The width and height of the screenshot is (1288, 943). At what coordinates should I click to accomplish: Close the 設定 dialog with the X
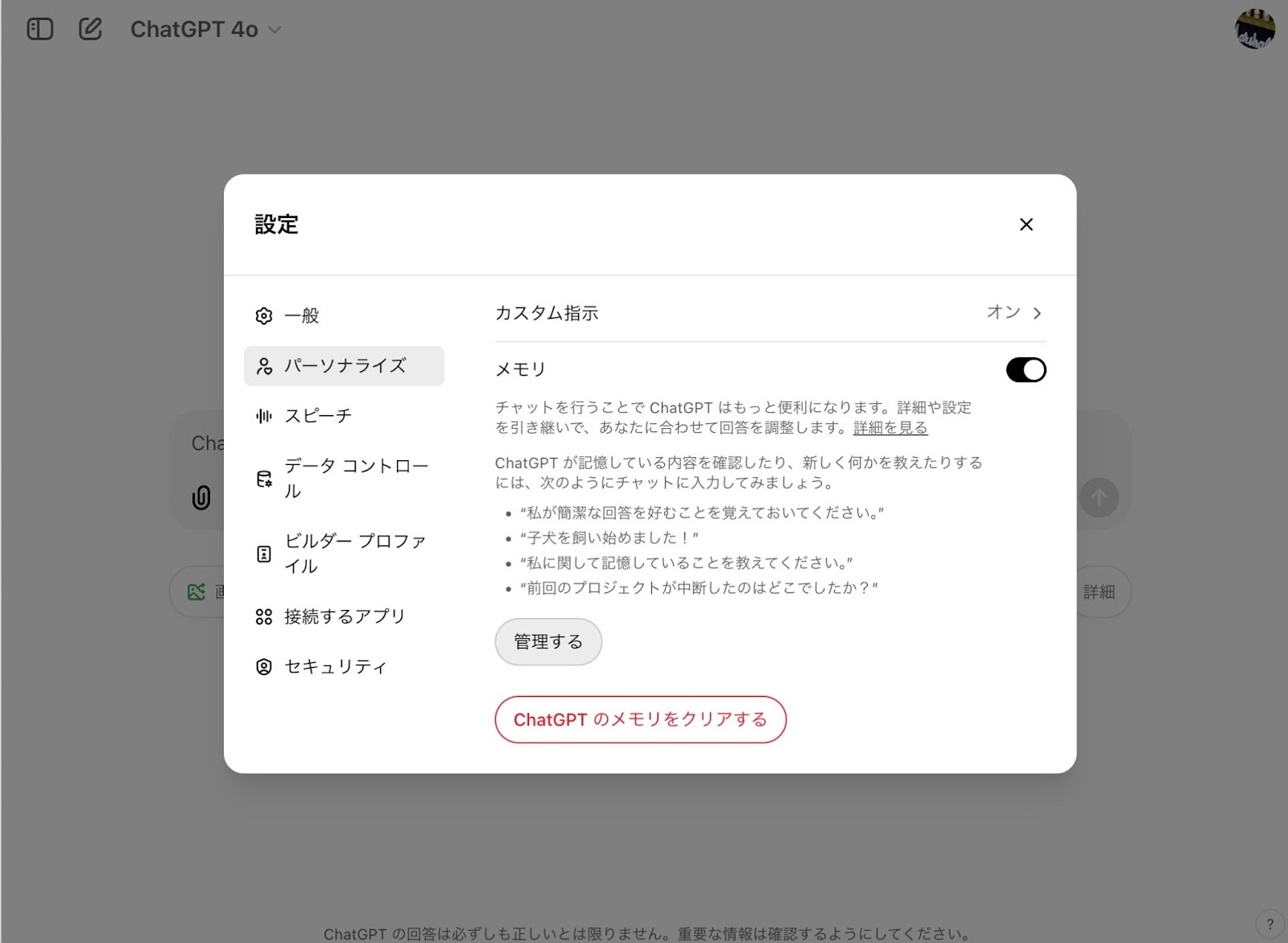tap(1026, 224)
